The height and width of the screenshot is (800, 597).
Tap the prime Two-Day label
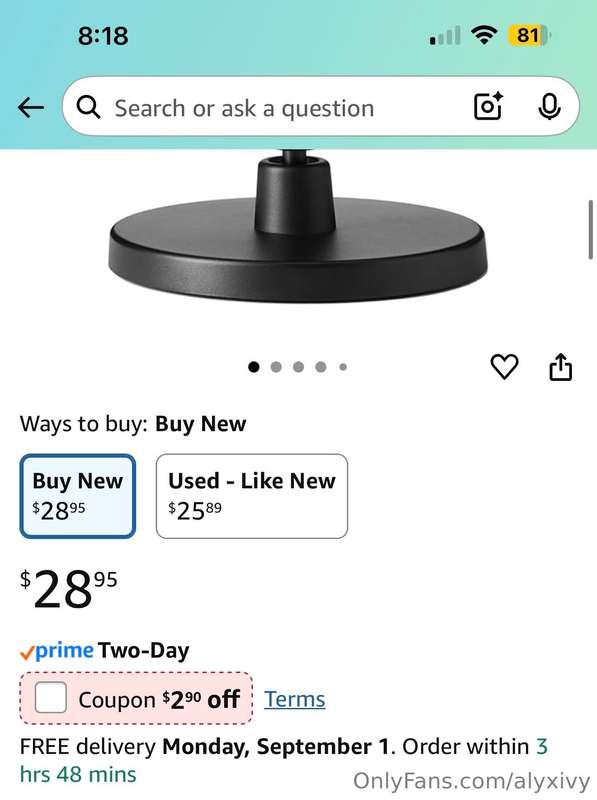coord(104,651)
